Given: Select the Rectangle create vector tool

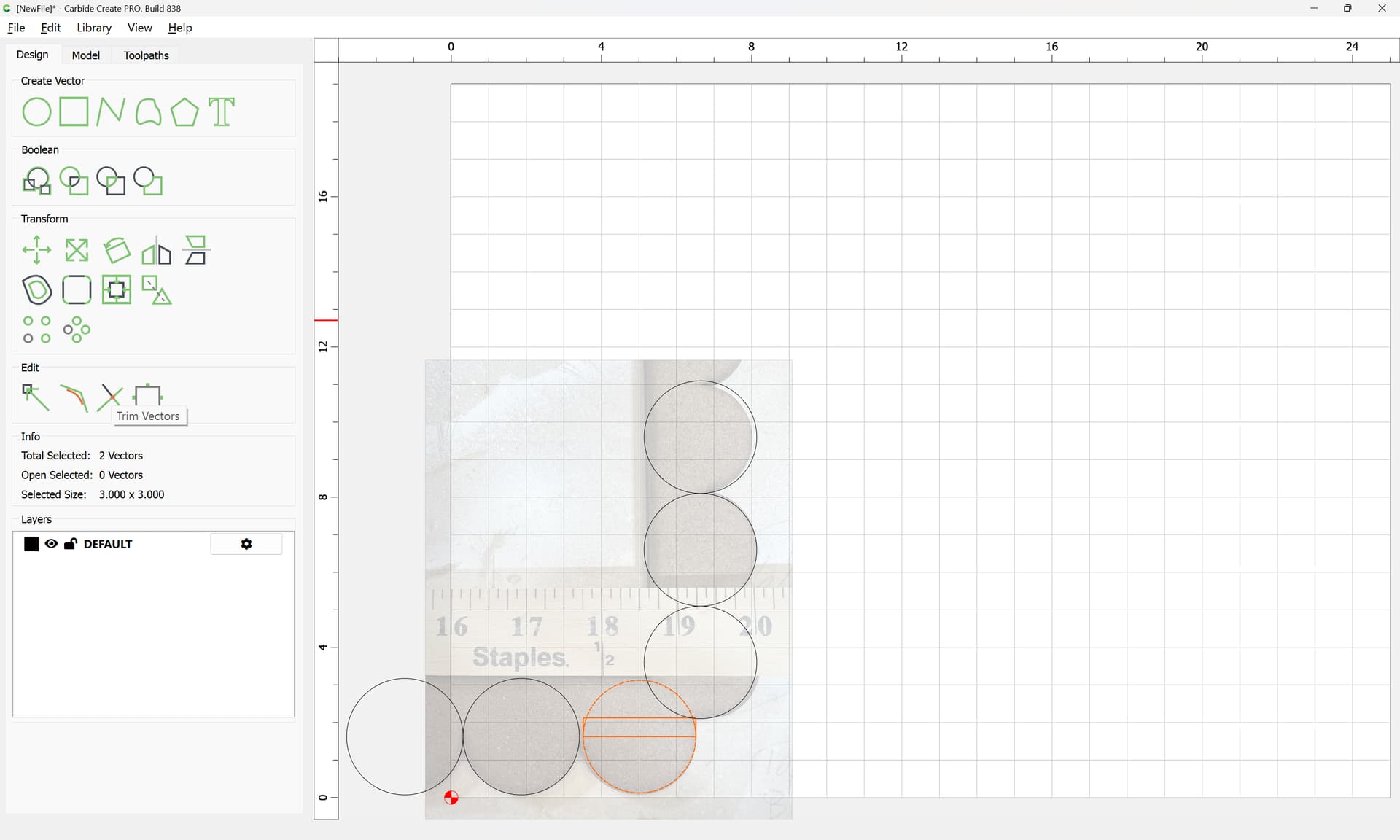Looking at the screenshot, I should tap(74, 112).
